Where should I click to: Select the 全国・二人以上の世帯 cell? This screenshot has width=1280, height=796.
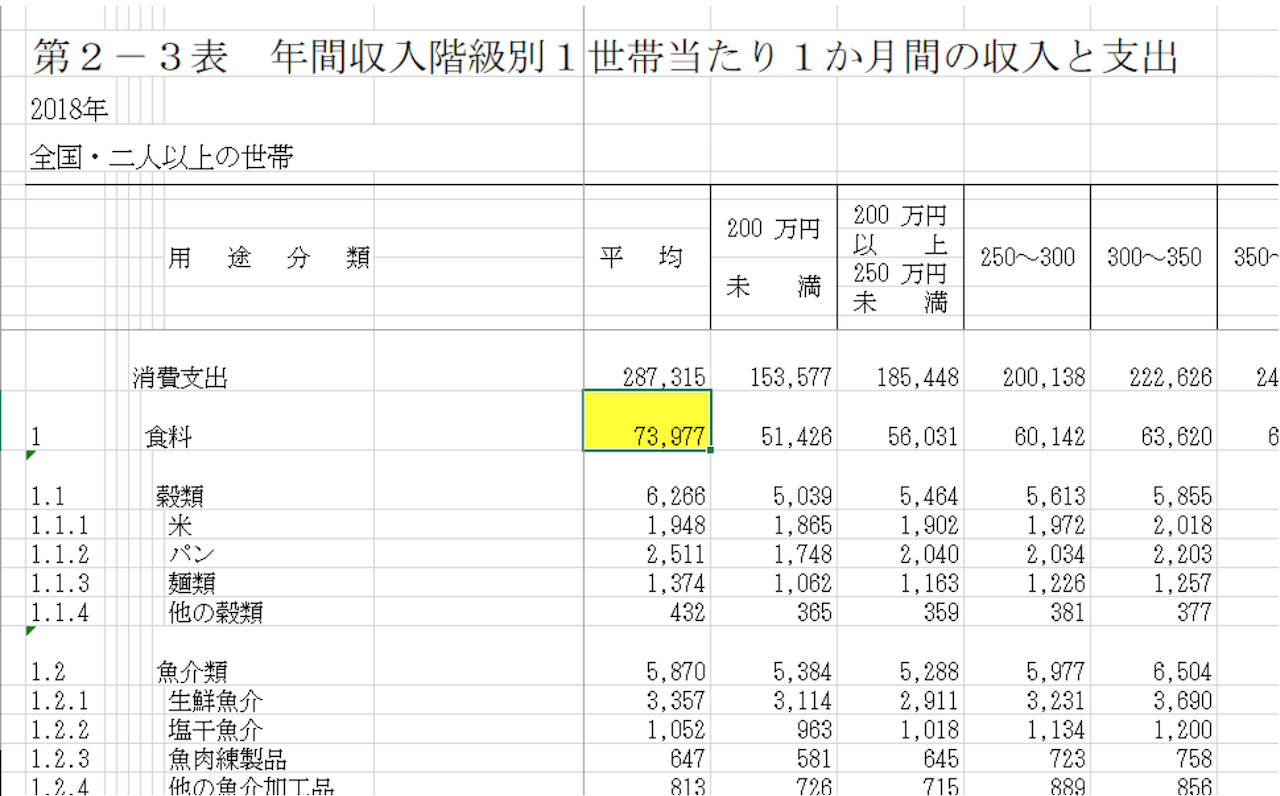161,157
